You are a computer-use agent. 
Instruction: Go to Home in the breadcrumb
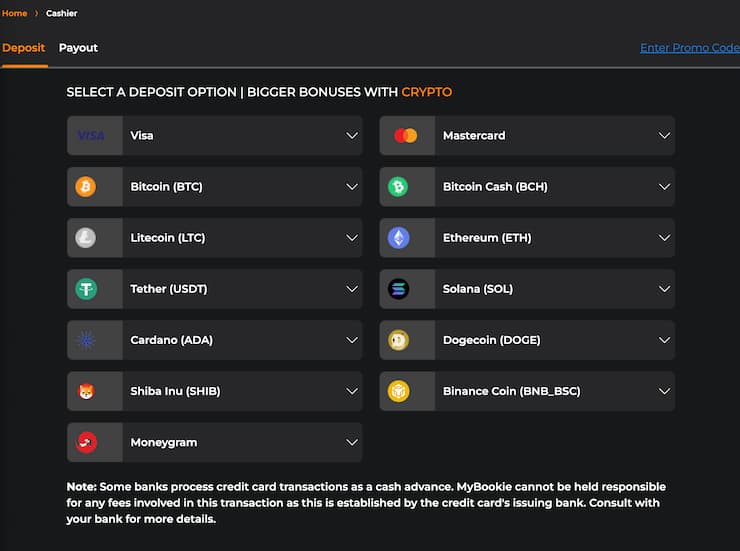(x=15, y=13)
